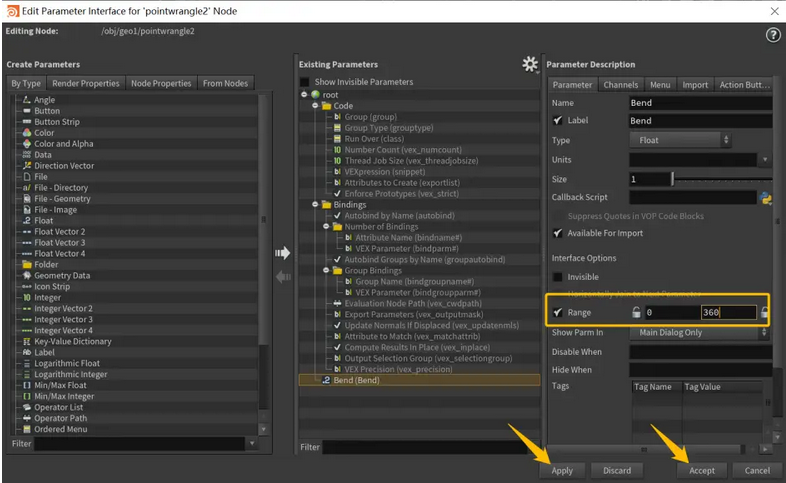Click the left arrow to remove parameter
Screen dimensions: 786x483
coord(283,277)
